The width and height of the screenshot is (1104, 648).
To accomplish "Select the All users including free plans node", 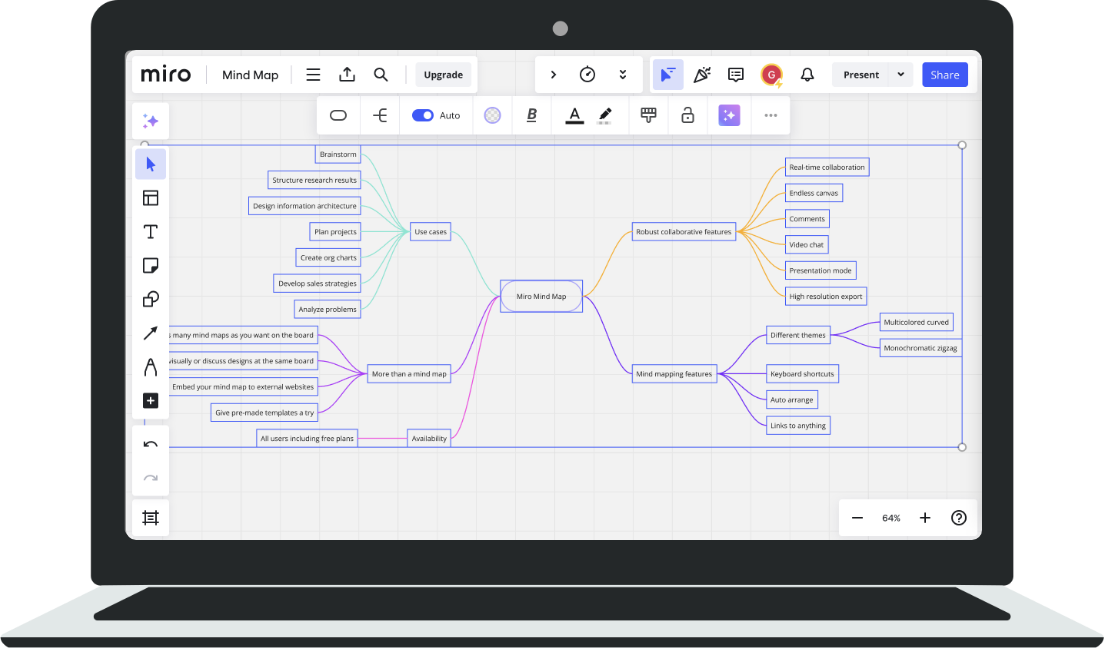I will 307,438.
